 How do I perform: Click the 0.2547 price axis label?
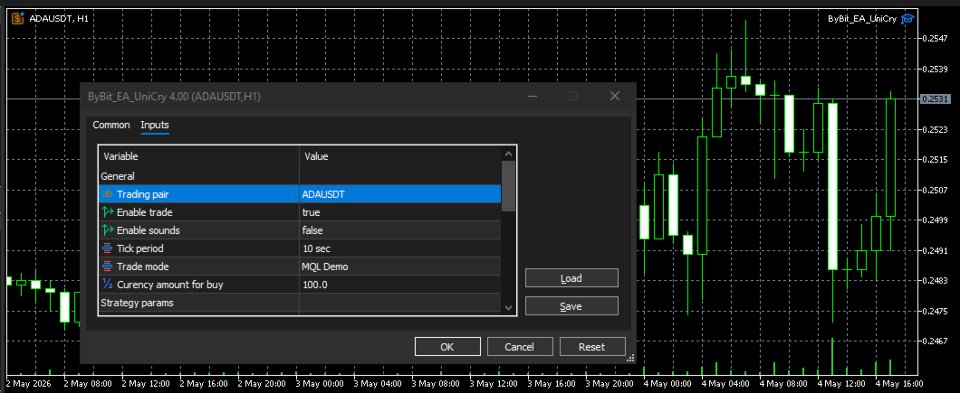934,39
